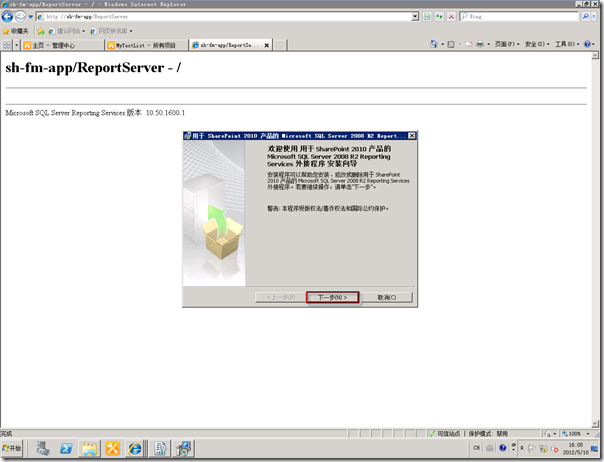Image resolution: width=604 pixels, height=462 pixels.
Task: Click the search magnifier button
Action: pyautogui.click(x=586, y=17)
